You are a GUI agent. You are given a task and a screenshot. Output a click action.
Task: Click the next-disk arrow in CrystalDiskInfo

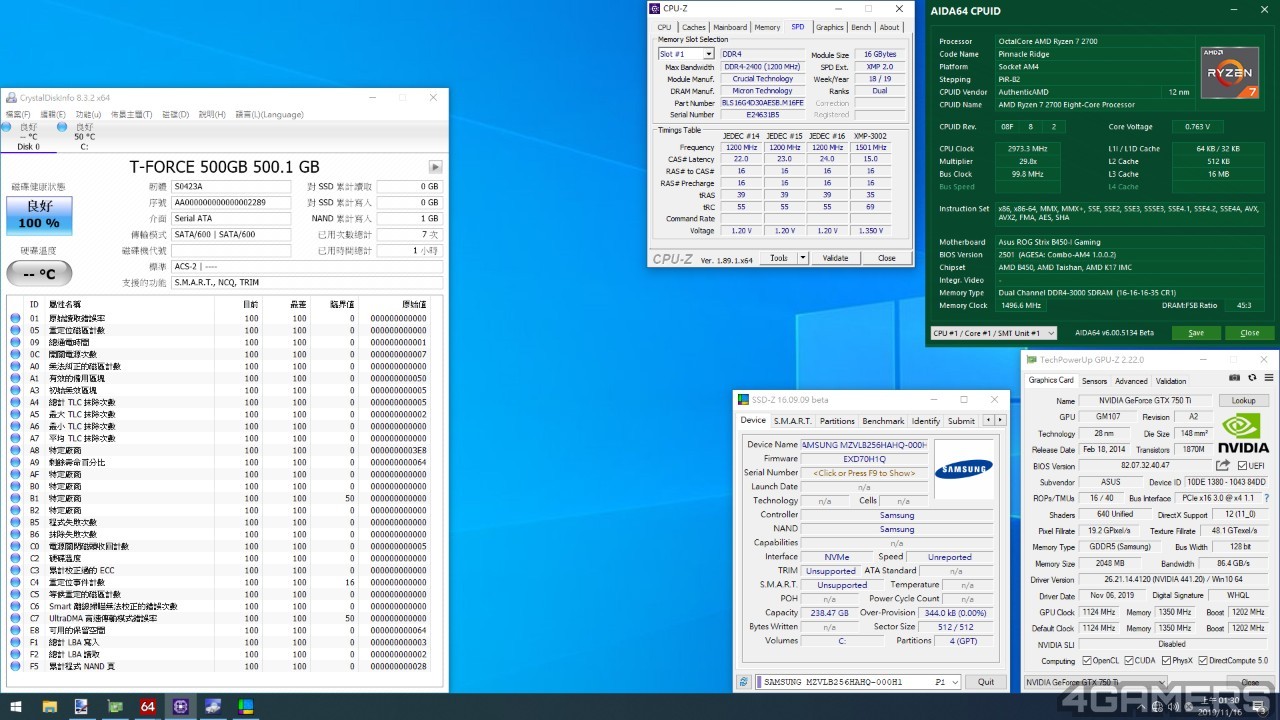[435, 167]
